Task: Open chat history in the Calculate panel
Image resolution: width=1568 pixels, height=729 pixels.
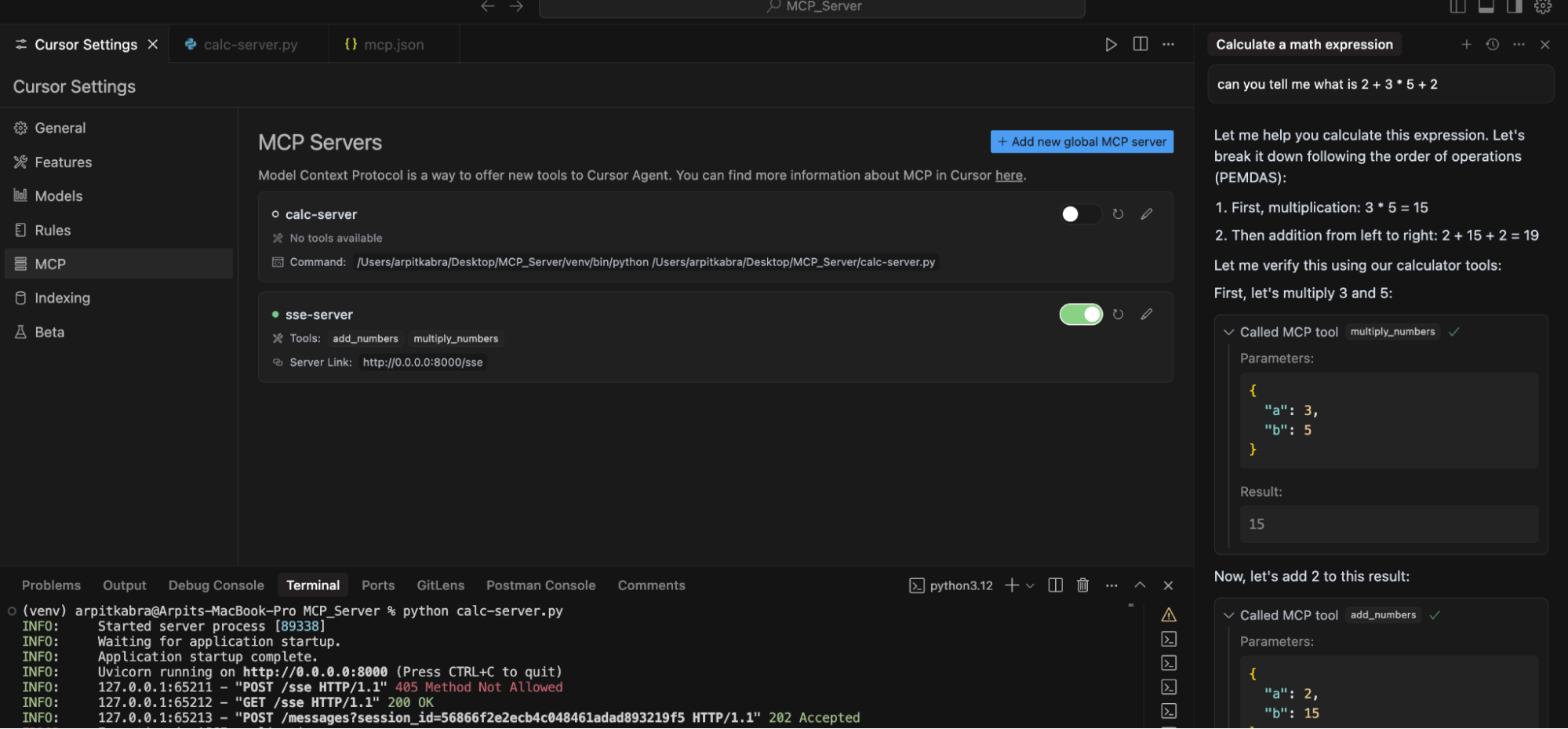Action: pos(1491,44)
